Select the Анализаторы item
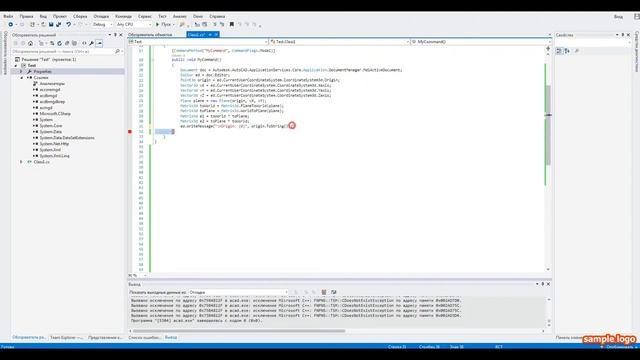The width and height of the screenshot is (640, 360). click(x=49, y=84)
